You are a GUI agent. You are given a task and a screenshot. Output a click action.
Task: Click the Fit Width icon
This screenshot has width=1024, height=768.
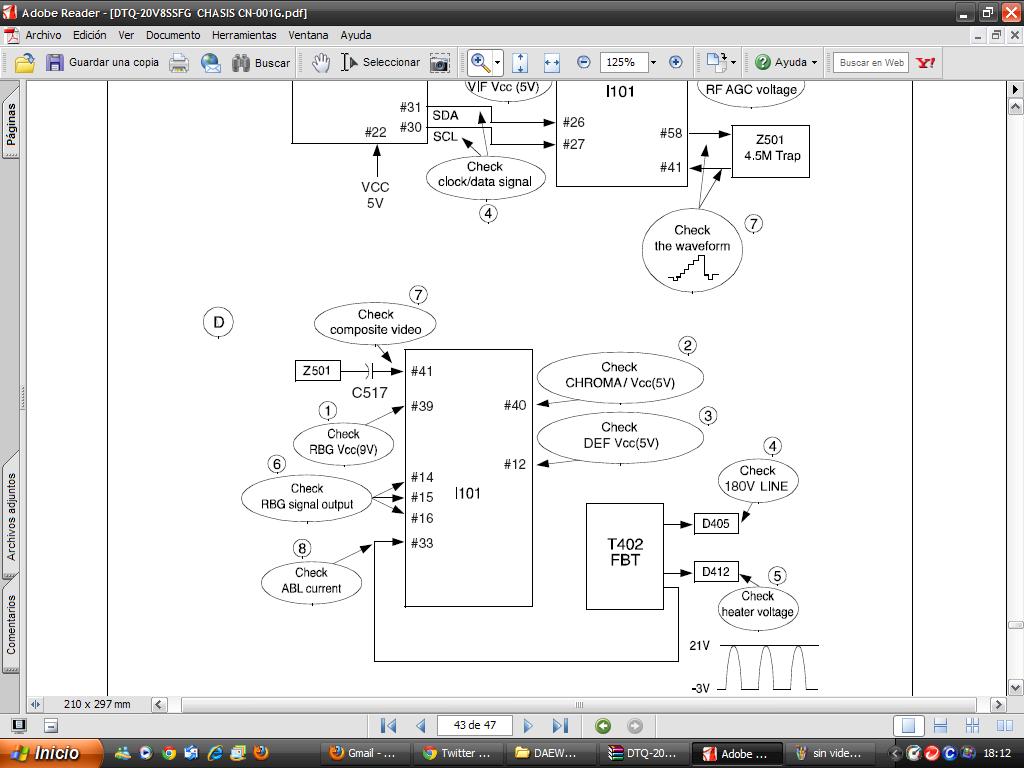552,63
